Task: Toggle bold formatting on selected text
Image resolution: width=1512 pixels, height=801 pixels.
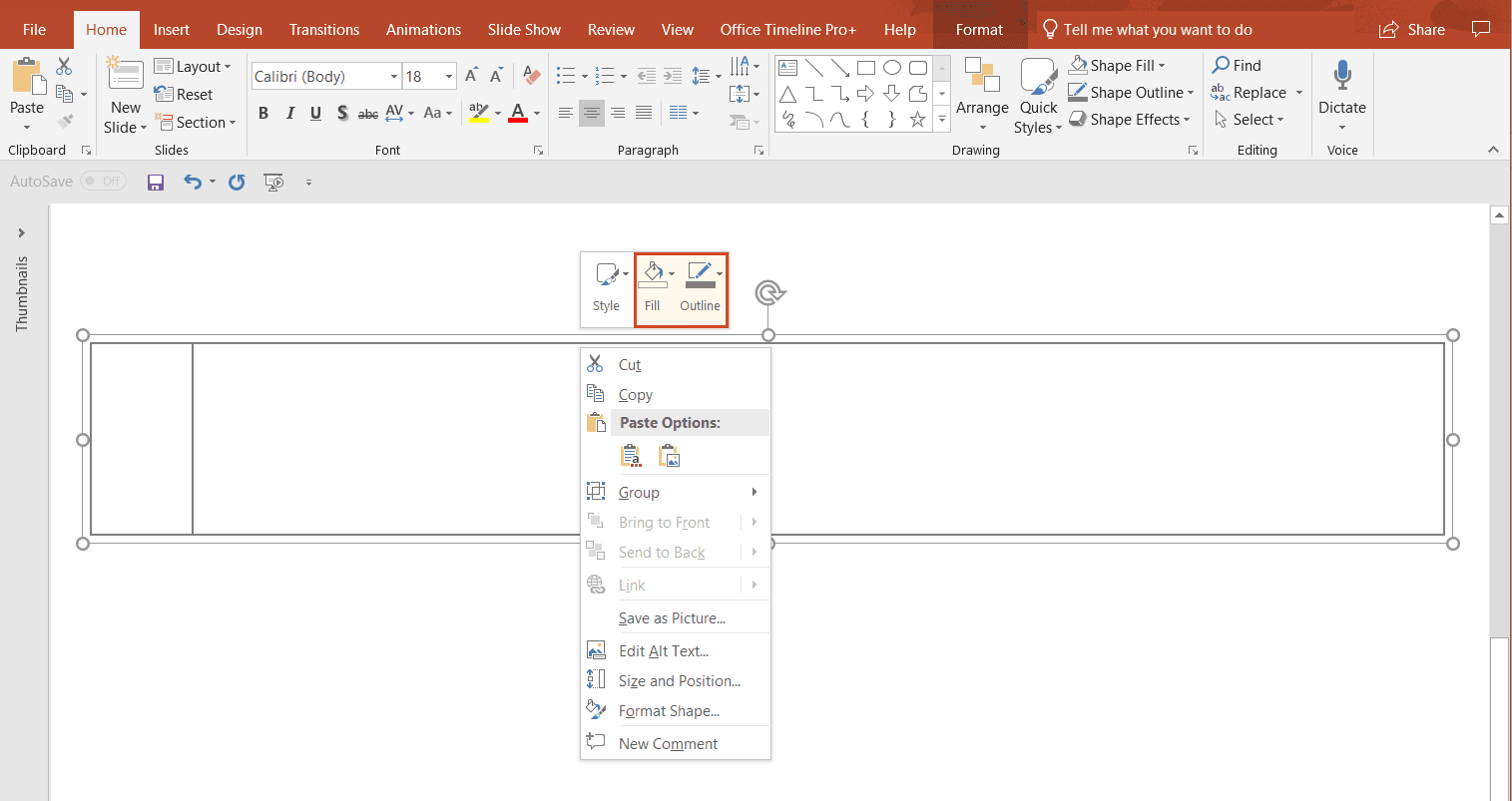Action: pyautogui.click(x=262, y=113)
